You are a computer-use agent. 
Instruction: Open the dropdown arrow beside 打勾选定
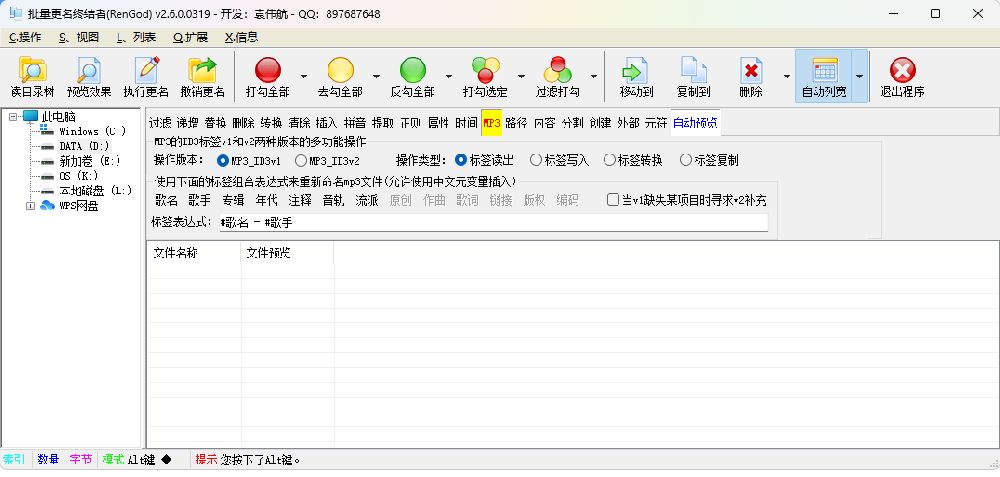[x=521, y=77]
